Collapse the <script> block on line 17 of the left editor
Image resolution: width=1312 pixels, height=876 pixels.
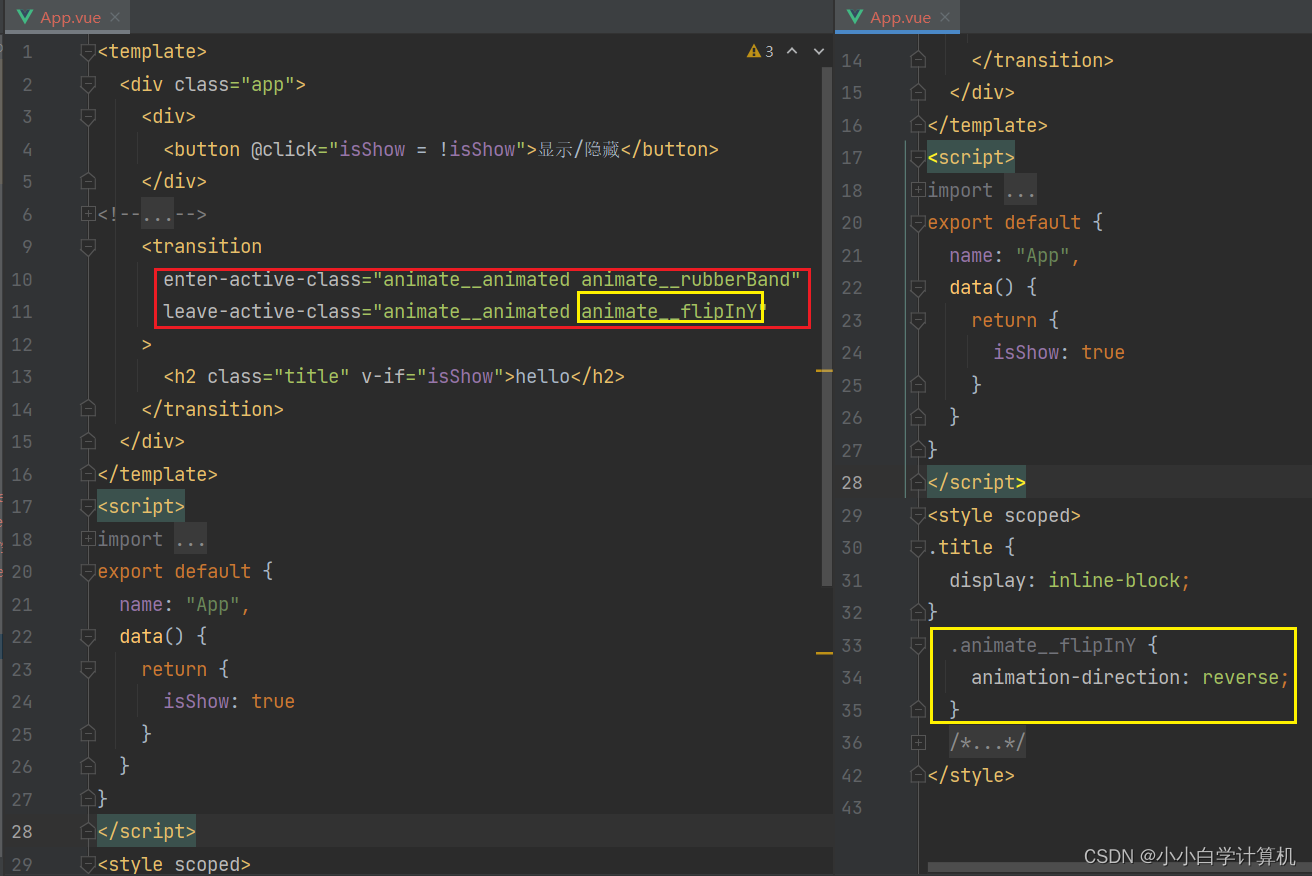tap(88, 506)
